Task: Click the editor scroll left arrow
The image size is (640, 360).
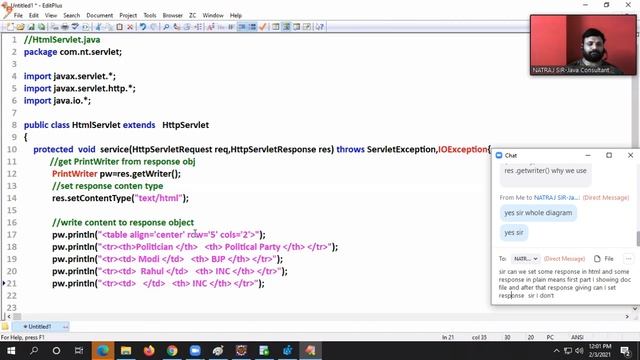Action: [9, 316]
